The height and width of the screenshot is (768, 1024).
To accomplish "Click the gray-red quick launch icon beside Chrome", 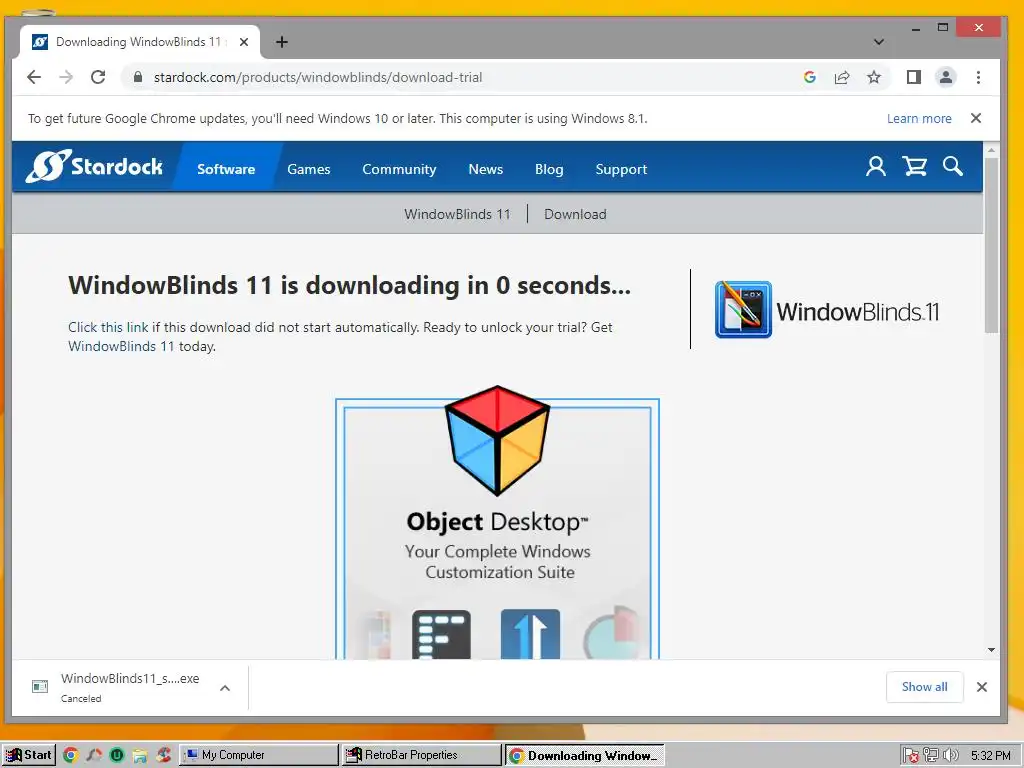I will (93, 755).
